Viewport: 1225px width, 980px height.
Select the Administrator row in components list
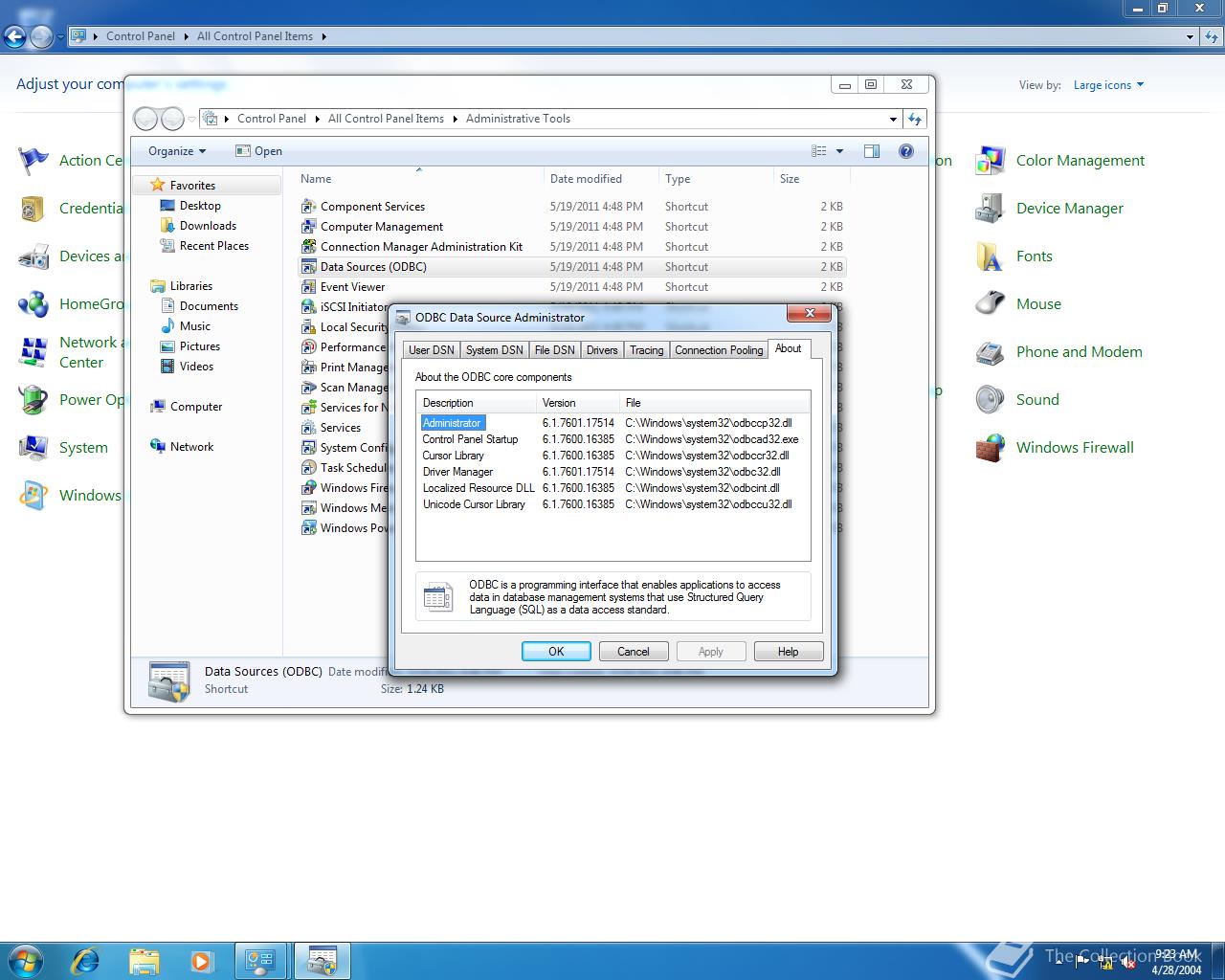612,423
